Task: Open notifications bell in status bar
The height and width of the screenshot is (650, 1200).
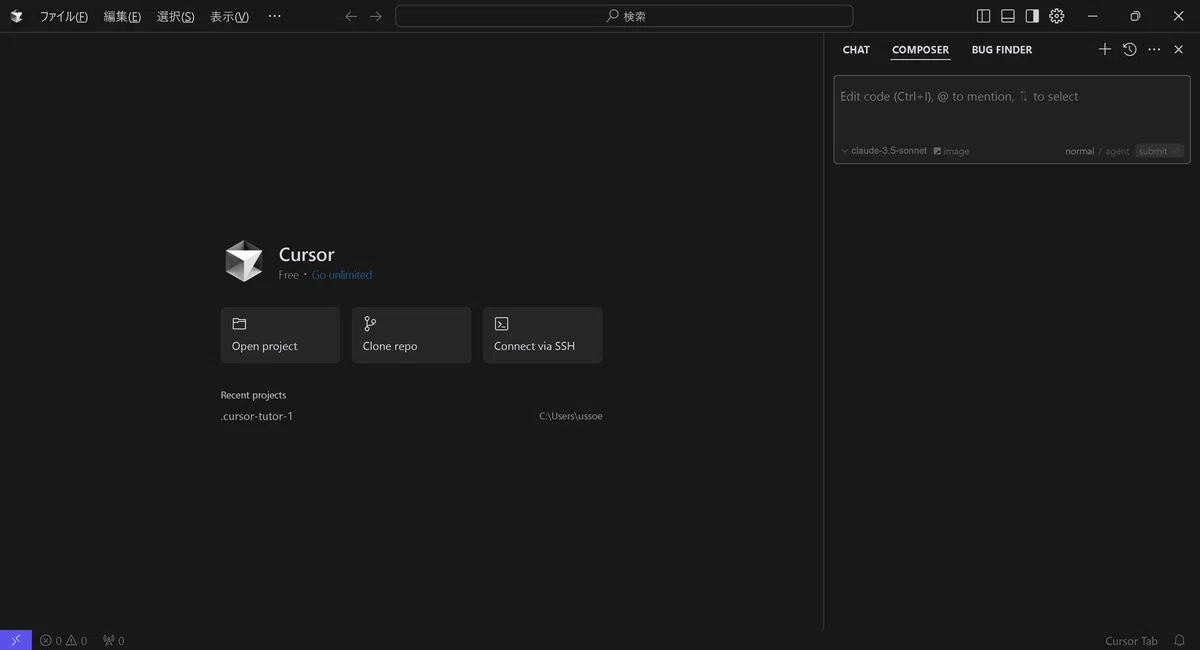Action: tap(1179, 640)
